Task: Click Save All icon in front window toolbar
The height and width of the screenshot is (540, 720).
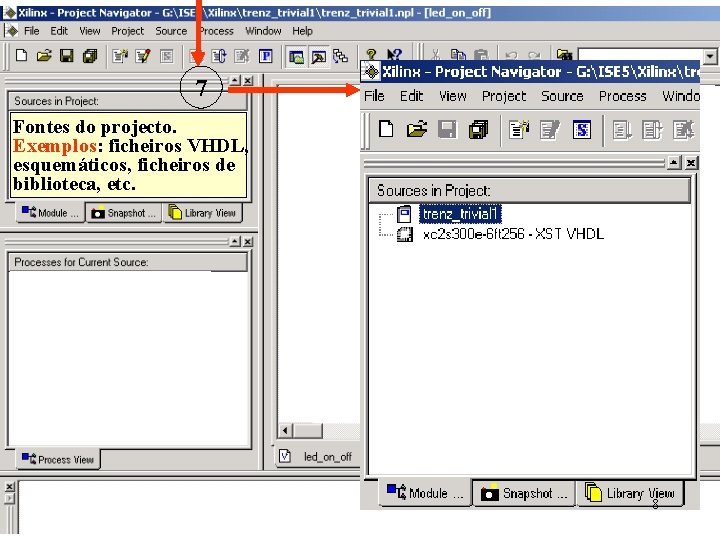Action: [x=478, y=129]
